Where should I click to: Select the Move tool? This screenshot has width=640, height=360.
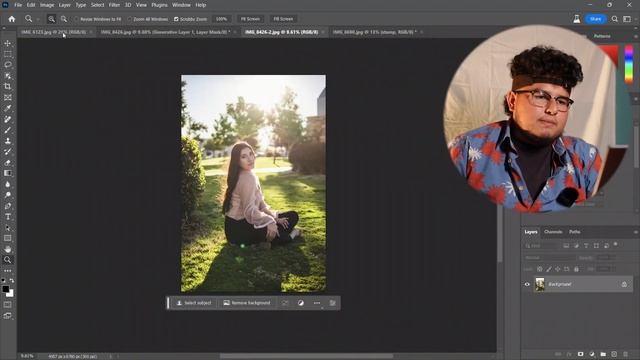pyautogui.click(x=7, y=43)
